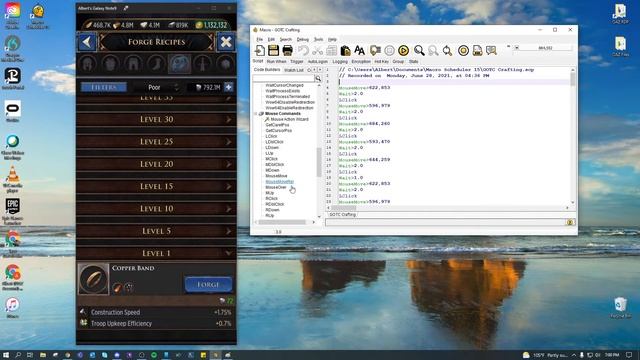
Task: Select the chest armor category icon
Action: point(111,64)
